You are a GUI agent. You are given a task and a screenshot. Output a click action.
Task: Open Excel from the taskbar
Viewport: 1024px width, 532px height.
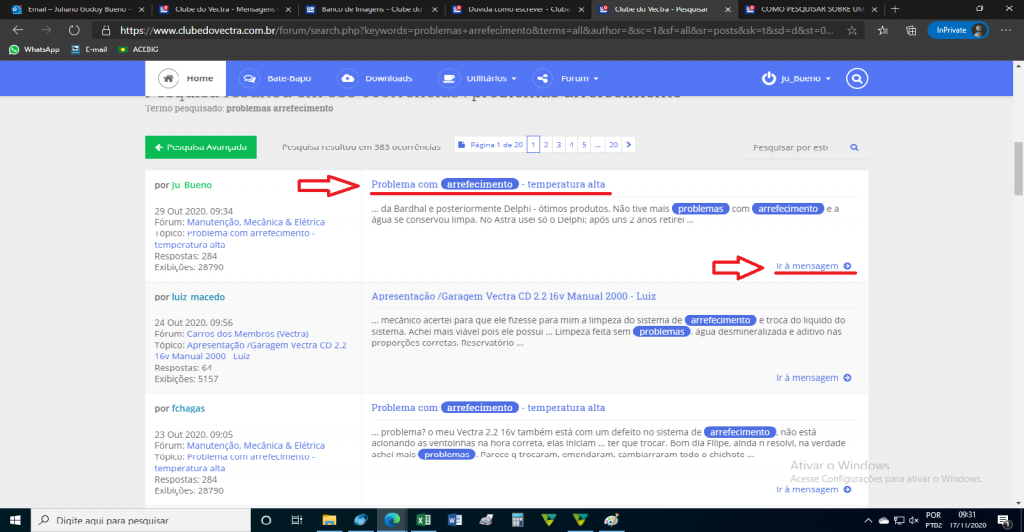tap(423, 520)
